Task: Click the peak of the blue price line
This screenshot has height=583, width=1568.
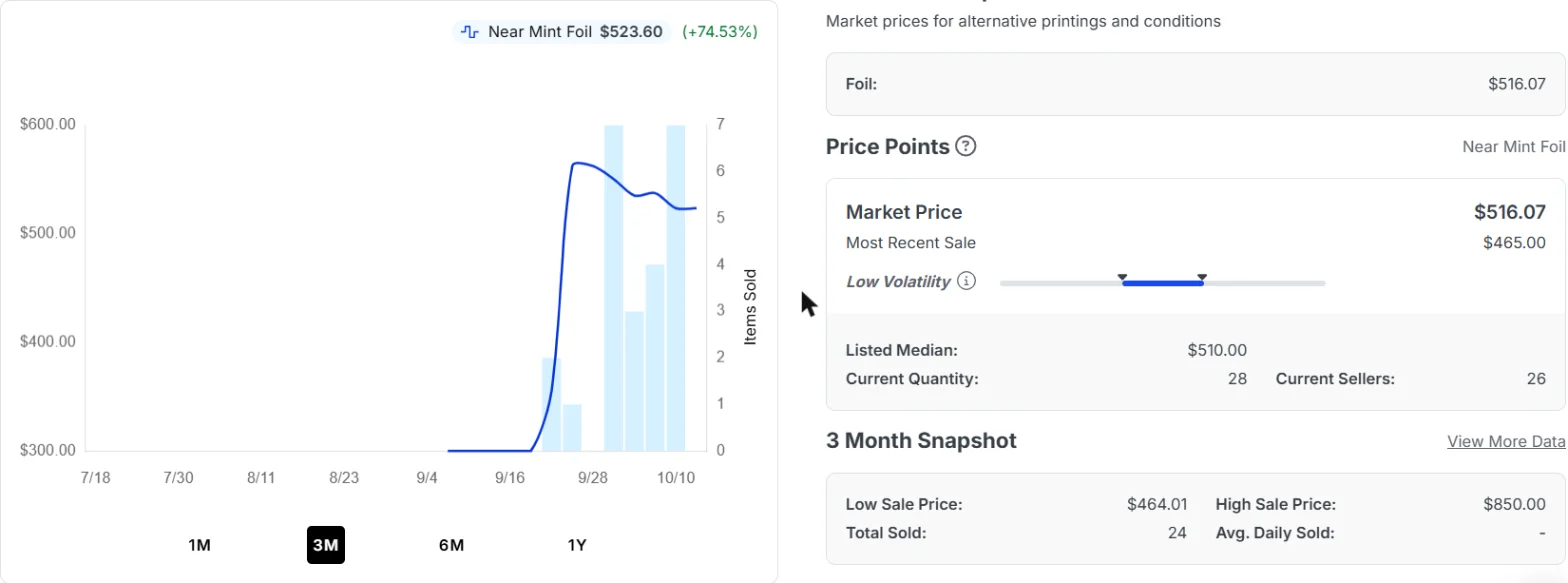Action: [577, 163]
